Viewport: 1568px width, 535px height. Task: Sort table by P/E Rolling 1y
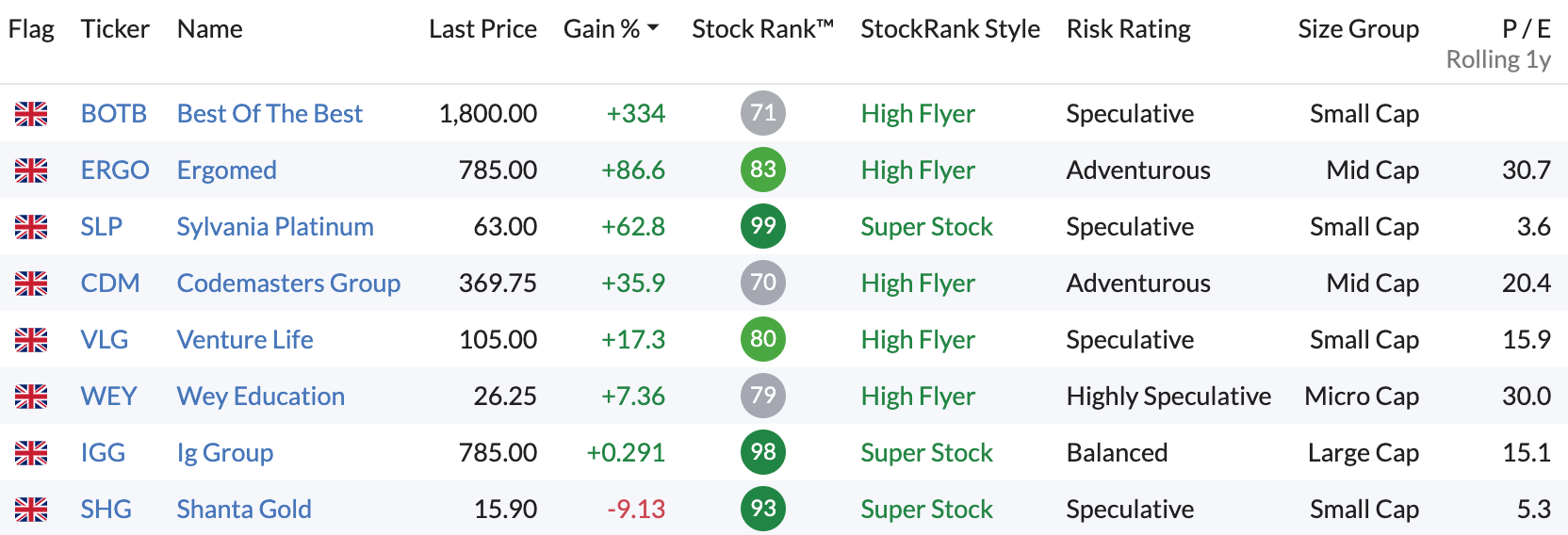coord(1498,44)
